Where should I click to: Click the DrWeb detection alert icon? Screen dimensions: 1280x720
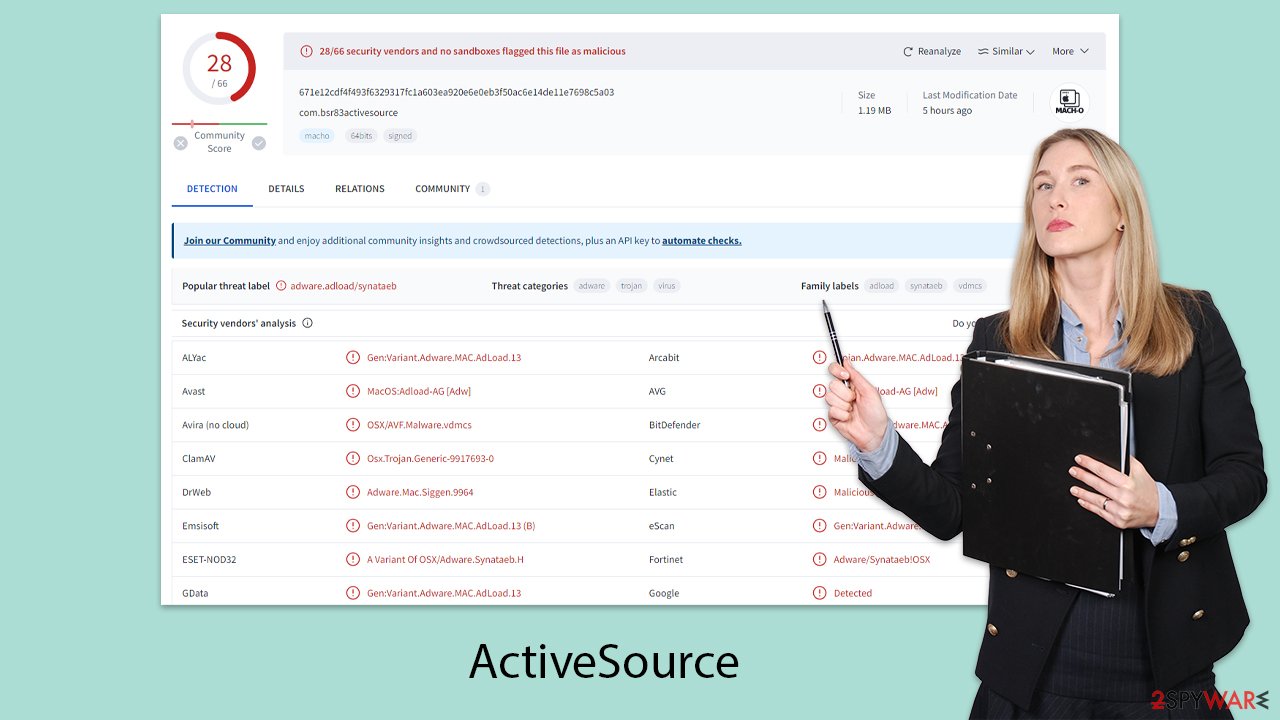pyautogui.click(x=353, y=492)
